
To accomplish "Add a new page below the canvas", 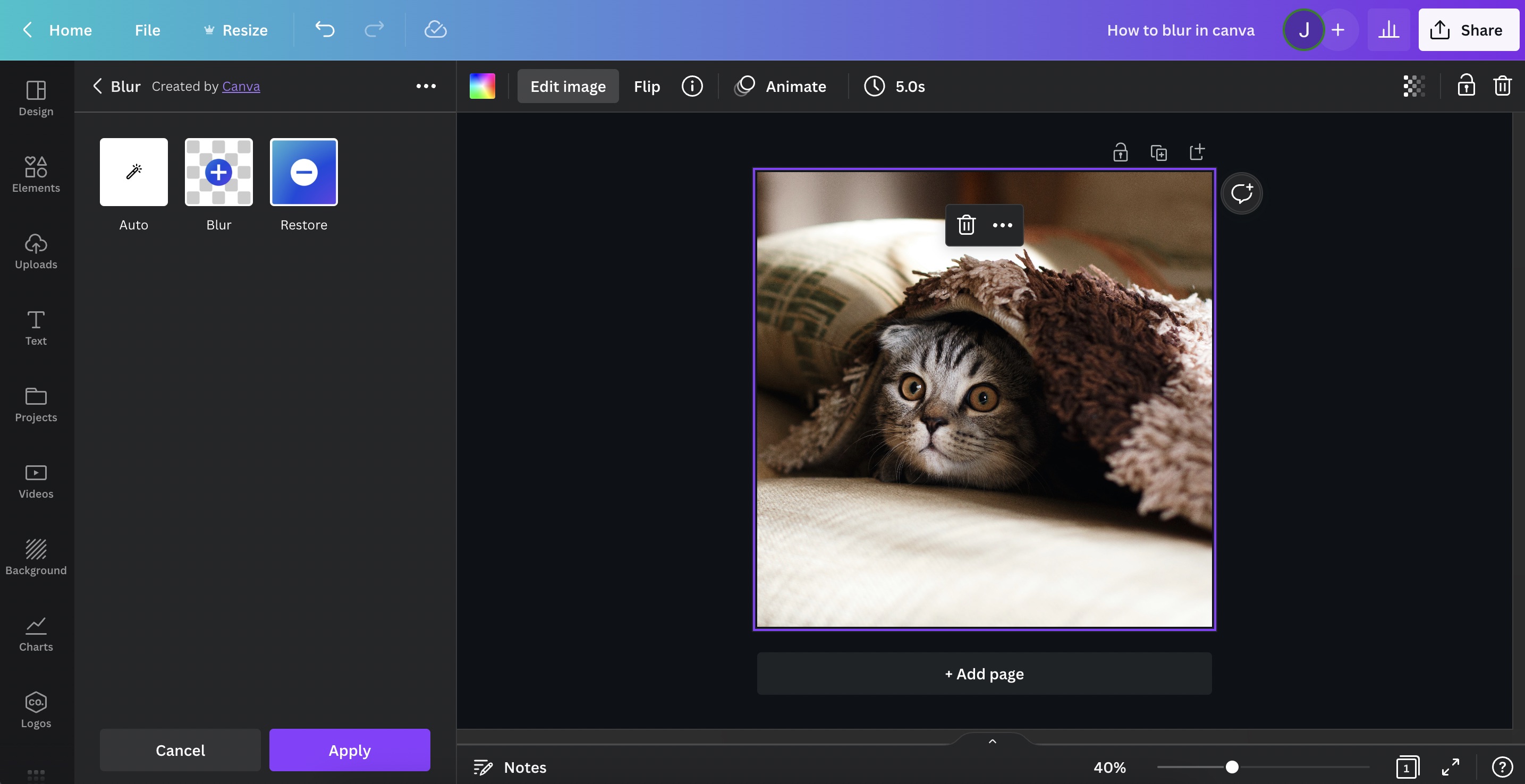I will [984, 674].
